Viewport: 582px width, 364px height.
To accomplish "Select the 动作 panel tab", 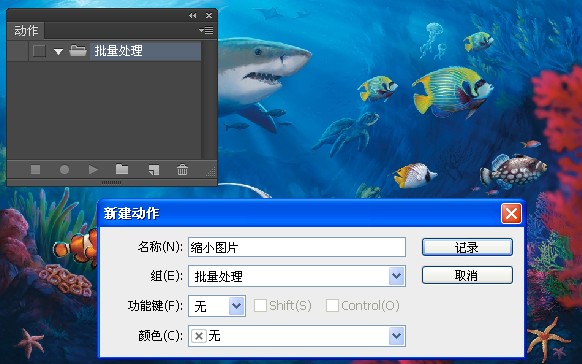I will [x=26, y=30].
